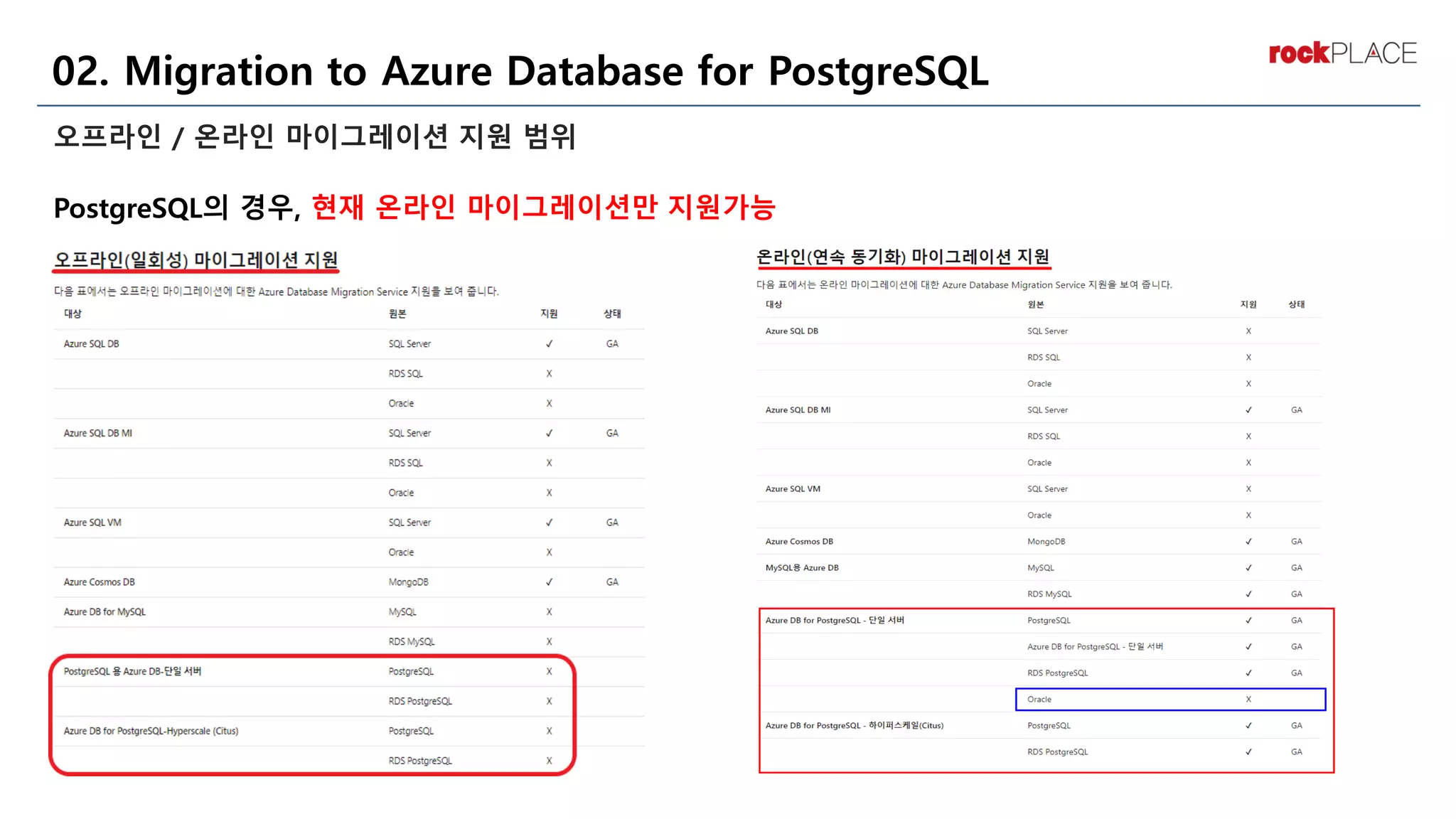Screen dimensions: 1456x819
Task: Click 'RDS MySQL' source in the online table
Action: 1049,594
